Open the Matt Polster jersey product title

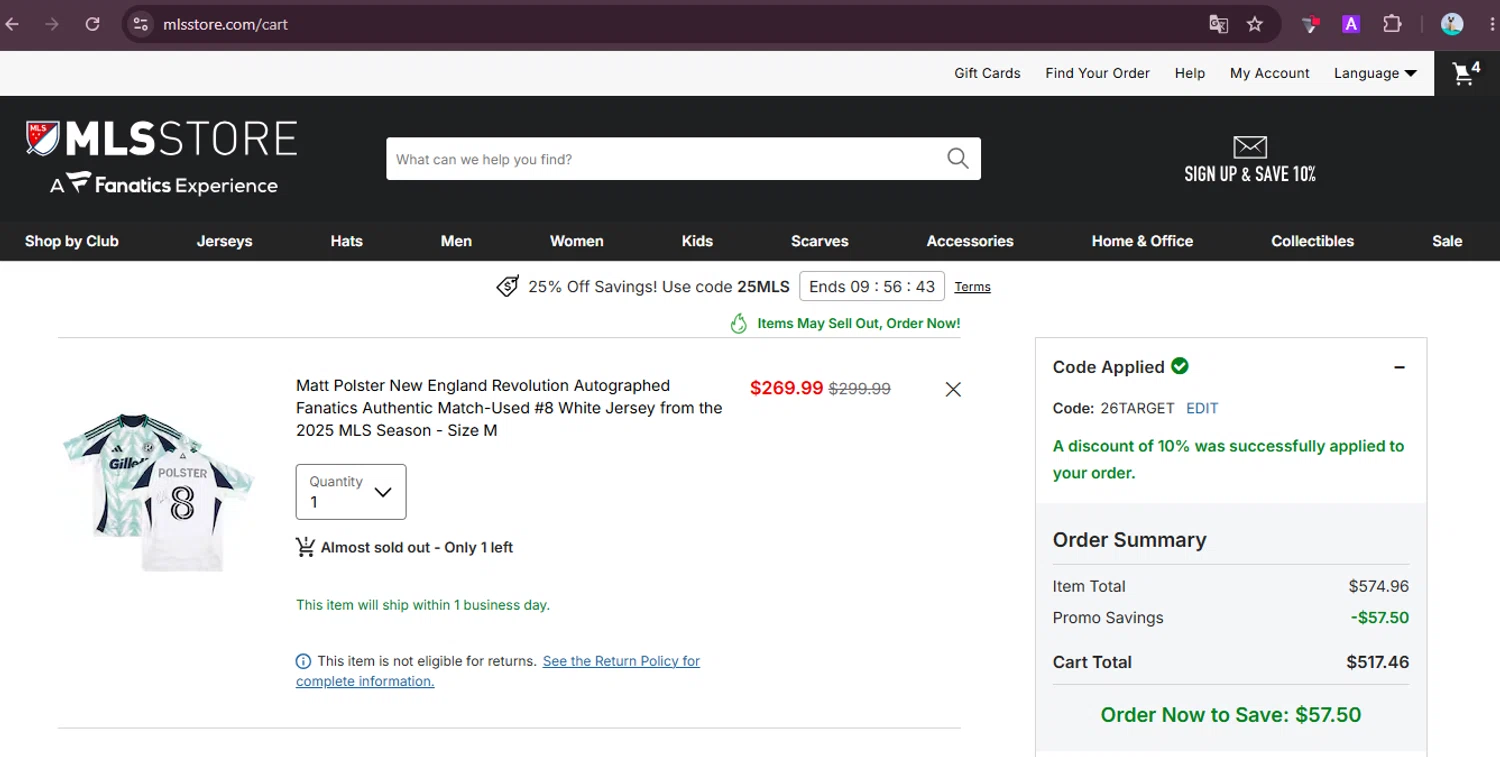[x=509, y=408]
